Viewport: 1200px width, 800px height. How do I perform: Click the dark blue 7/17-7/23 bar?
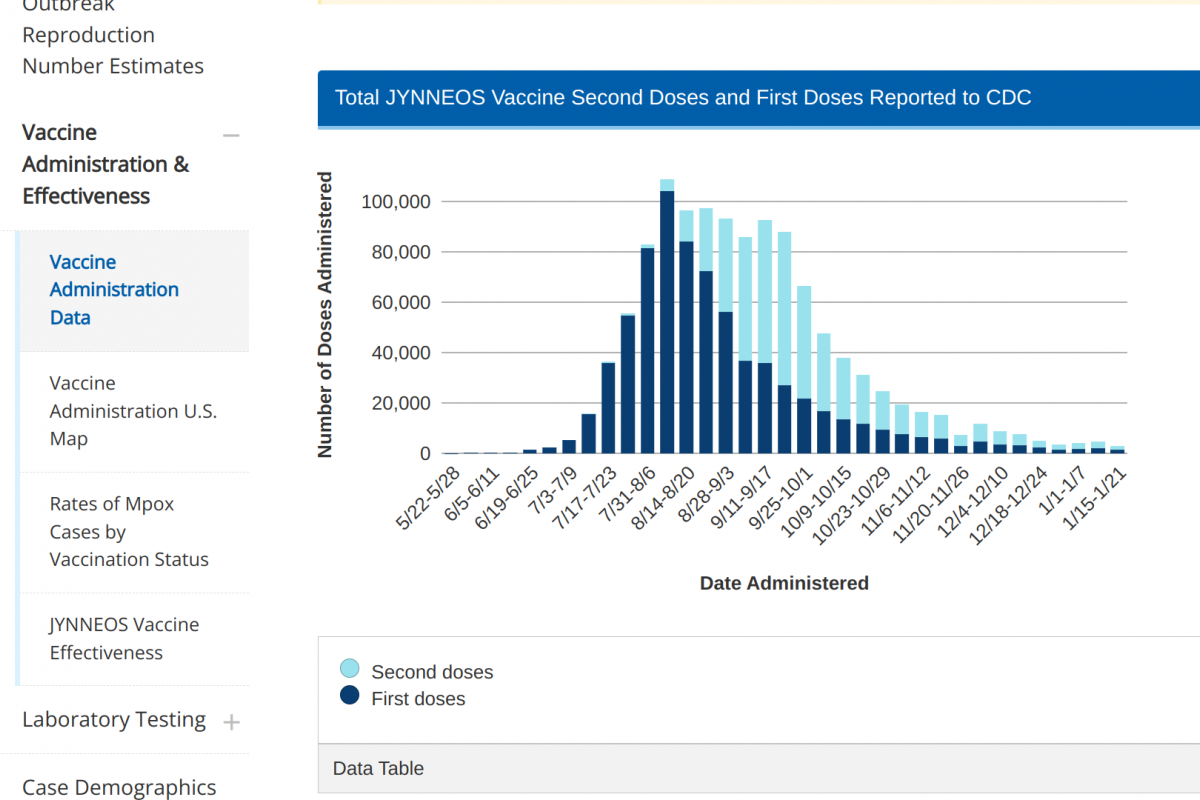click(608, 408)
